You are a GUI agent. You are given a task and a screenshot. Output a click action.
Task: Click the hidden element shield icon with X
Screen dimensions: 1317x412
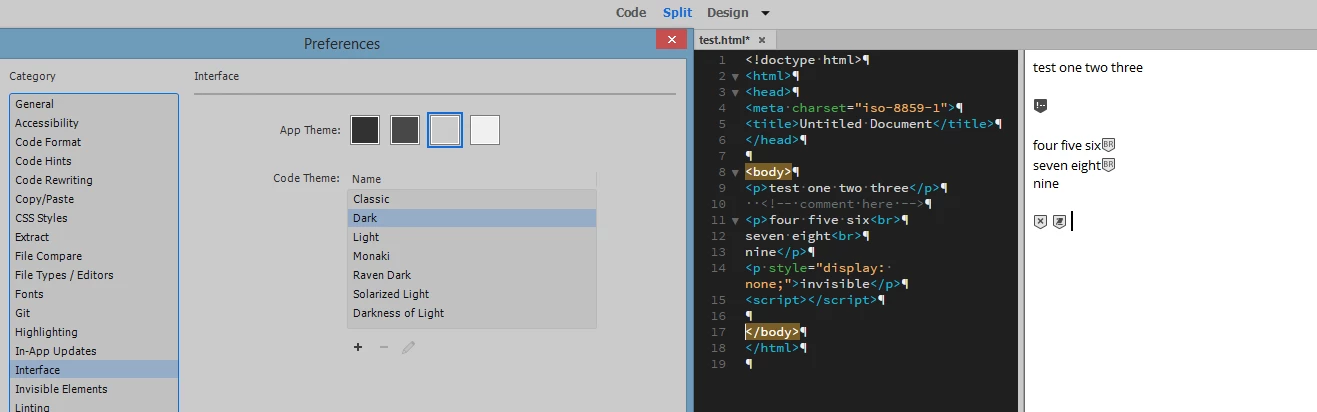[1040, 221]
